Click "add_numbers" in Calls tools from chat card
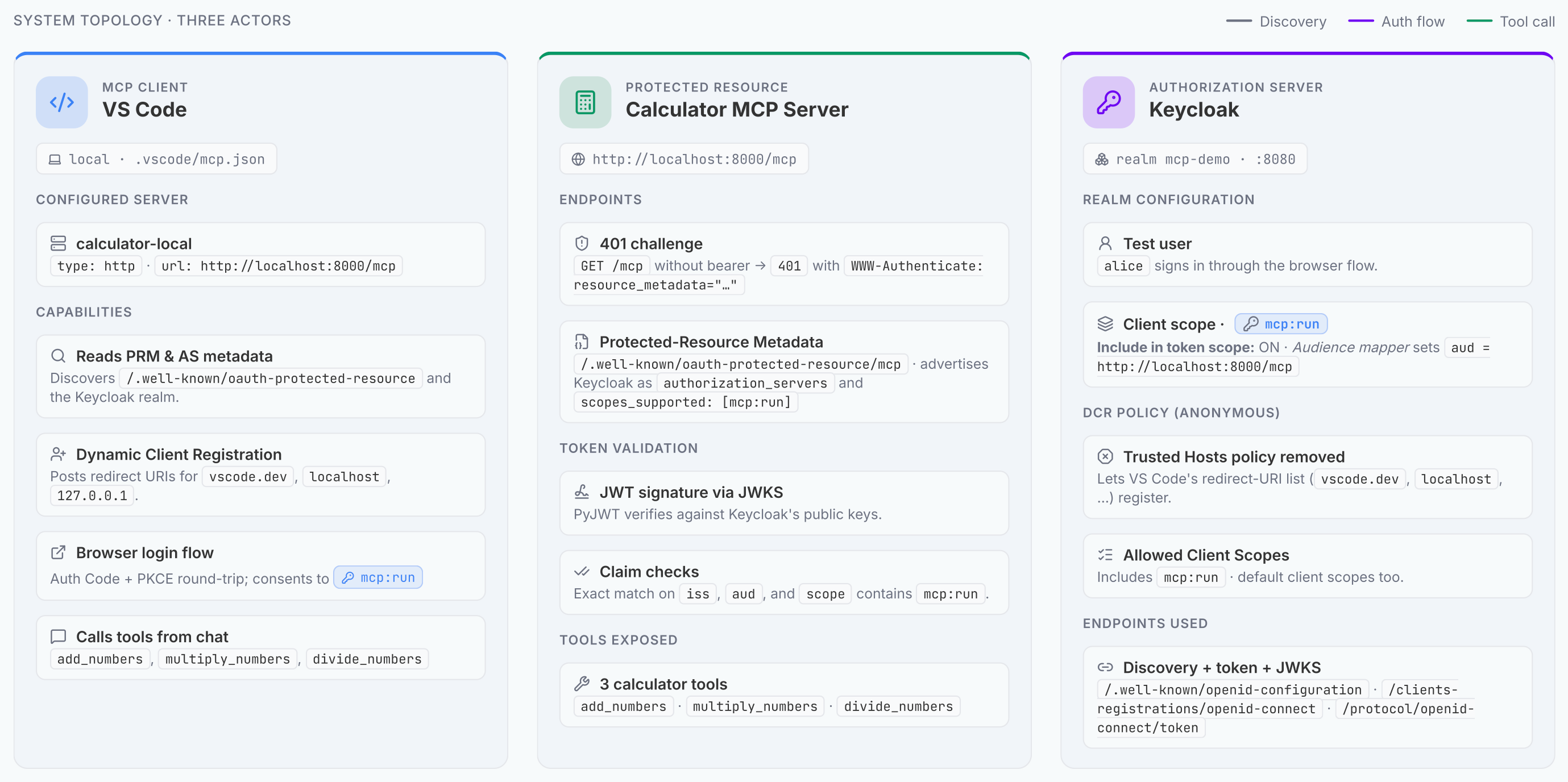Screen dimensions: 1568x782 100,659
